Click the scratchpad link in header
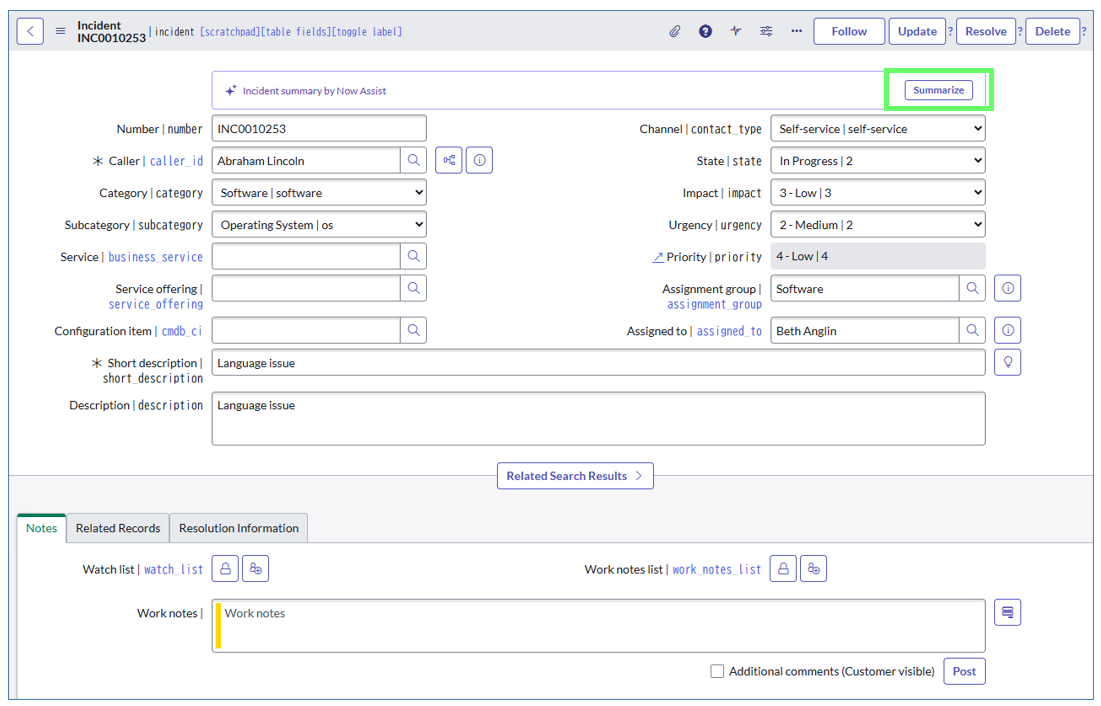1101x706 pixels. tap(230, 32)
